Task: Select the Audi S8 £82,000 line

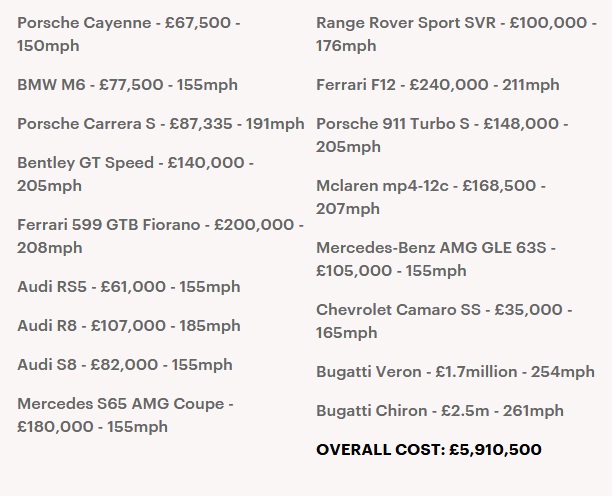Action: tap(125, 365)
